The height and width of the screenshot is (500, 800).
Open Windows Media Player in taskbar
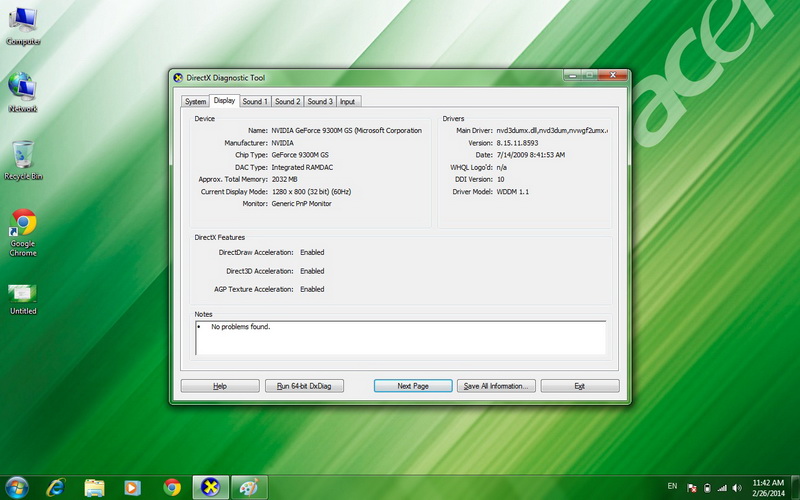pyautogui.click(x=132, y=487)
